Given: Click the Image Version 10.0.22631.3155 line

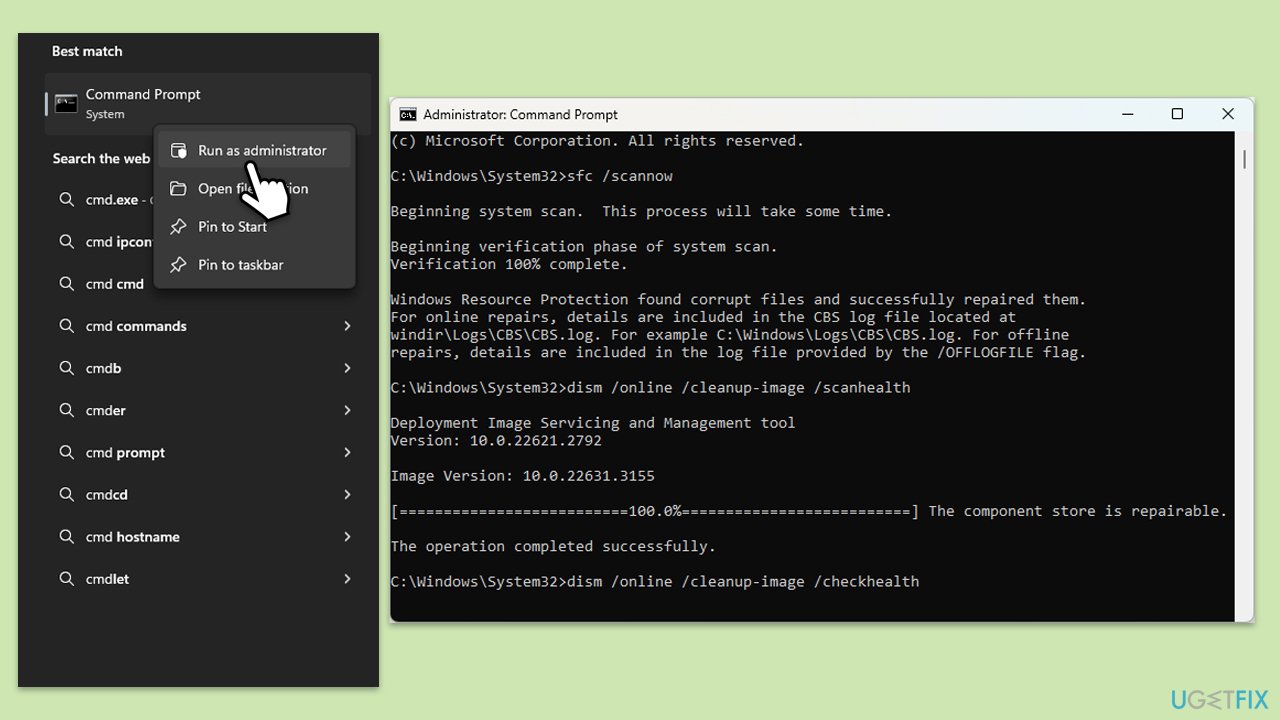Looking at the screenshot, I should 523,476.
